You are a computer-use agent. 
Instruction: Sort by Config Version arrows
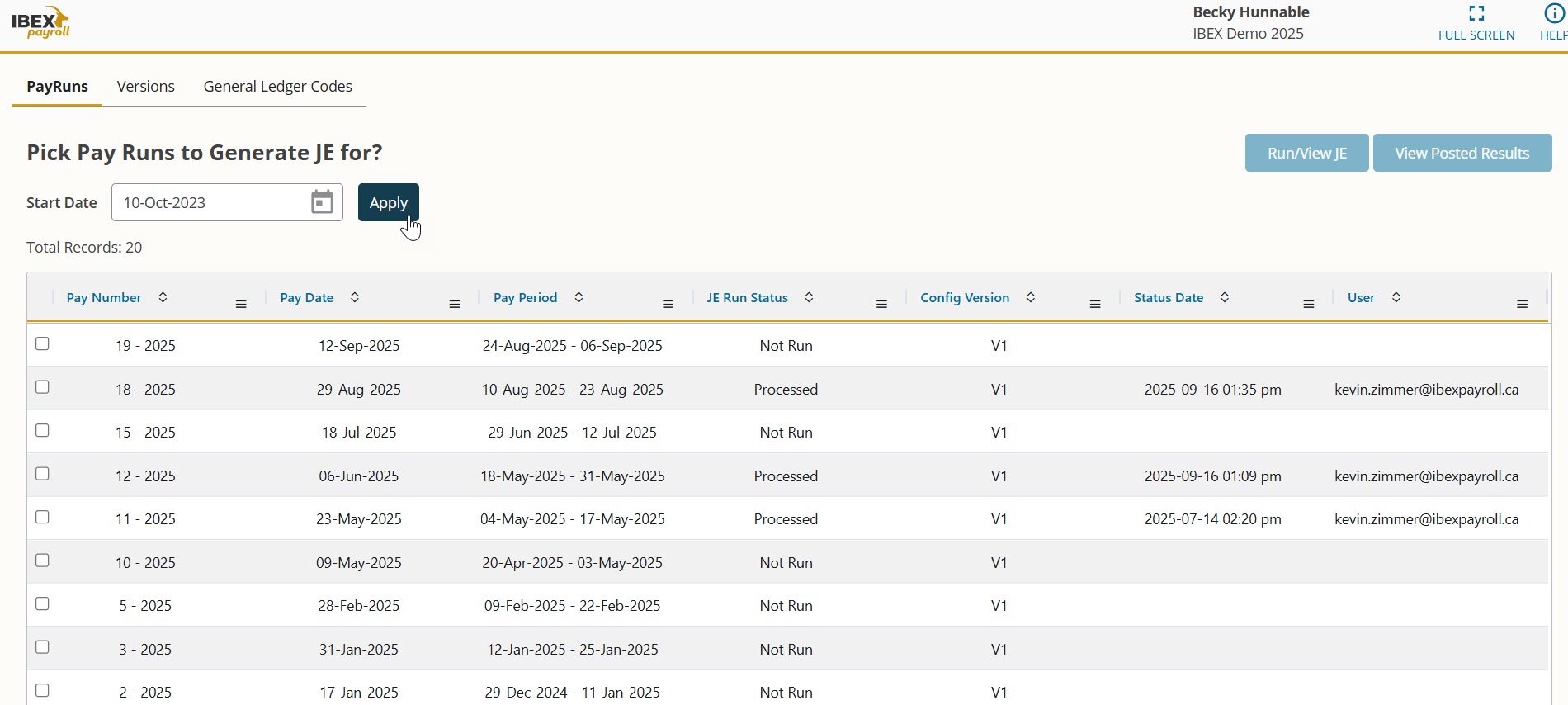(x=1031, y=298)
